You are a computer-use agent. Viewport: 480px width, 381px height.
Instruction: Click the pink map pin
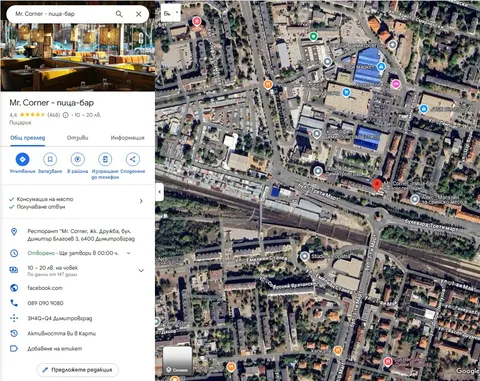click(396, 84)
